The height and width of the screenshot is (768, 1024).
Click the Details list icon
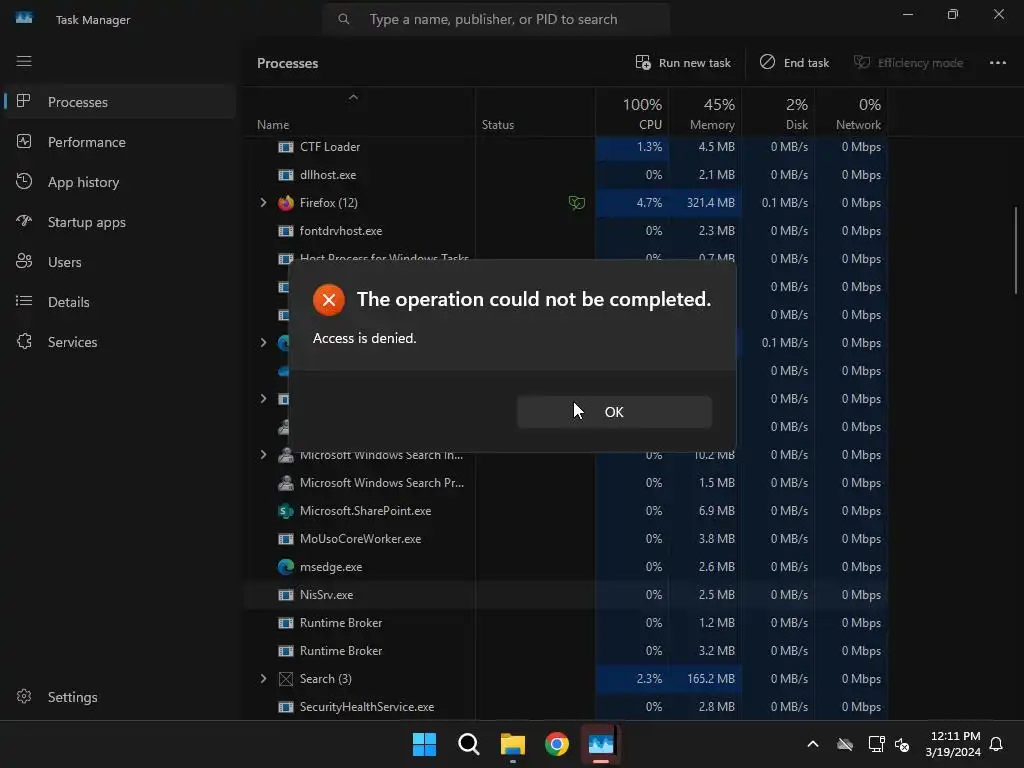pos(24,301)
